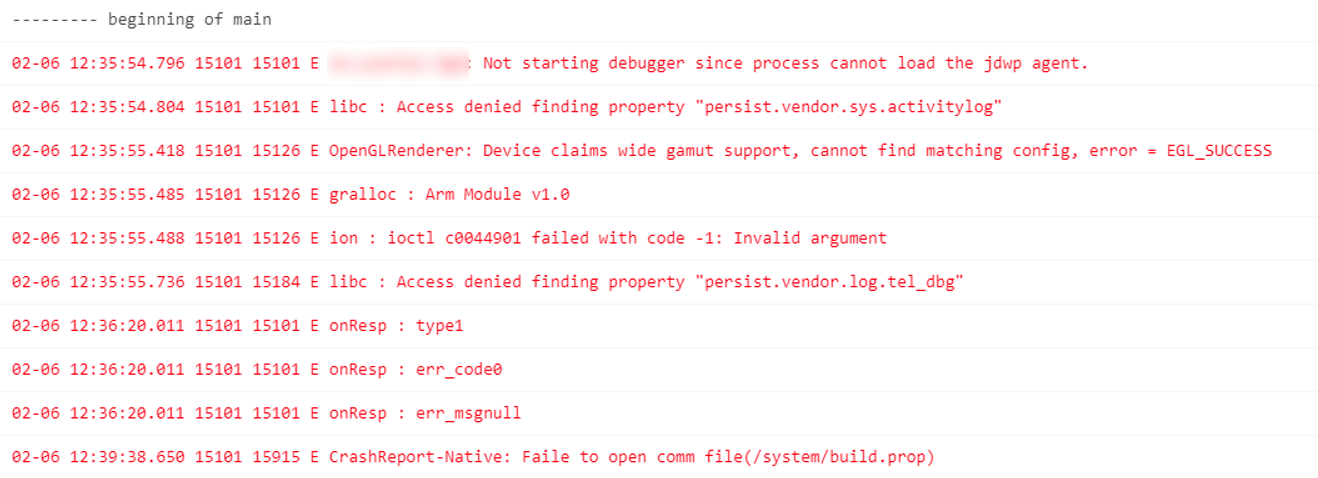Click the blurred tag in the first log entry

click(x=399, y=63)
